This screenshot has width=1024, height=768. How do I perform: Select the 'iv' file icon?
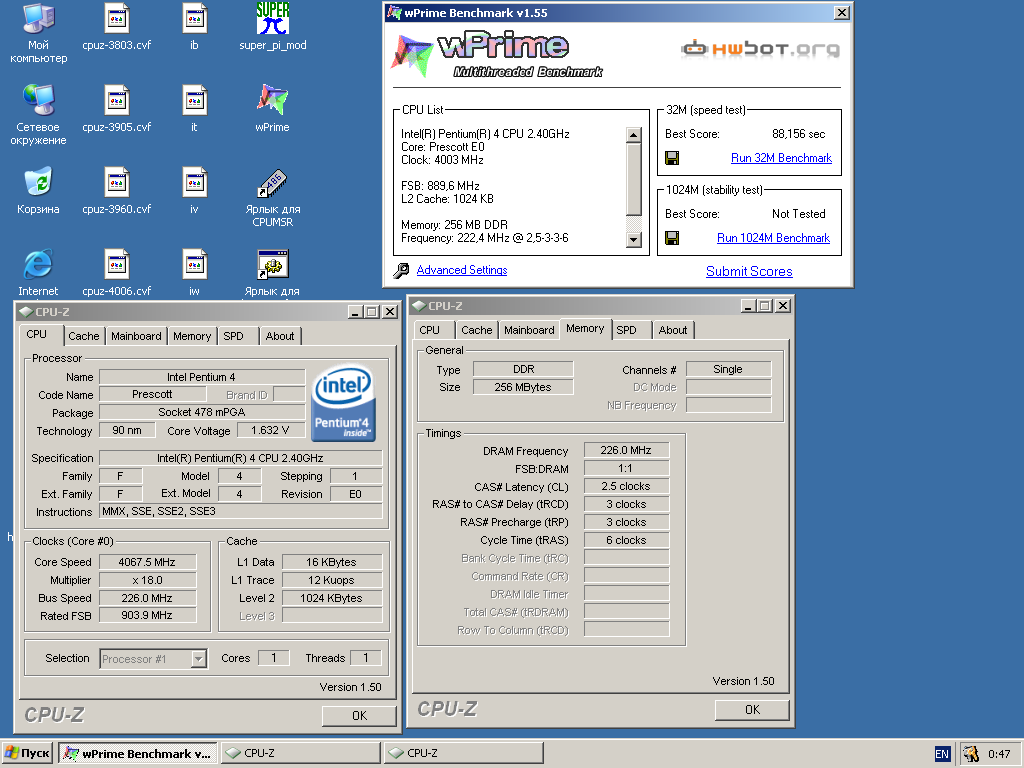point(195,191)
